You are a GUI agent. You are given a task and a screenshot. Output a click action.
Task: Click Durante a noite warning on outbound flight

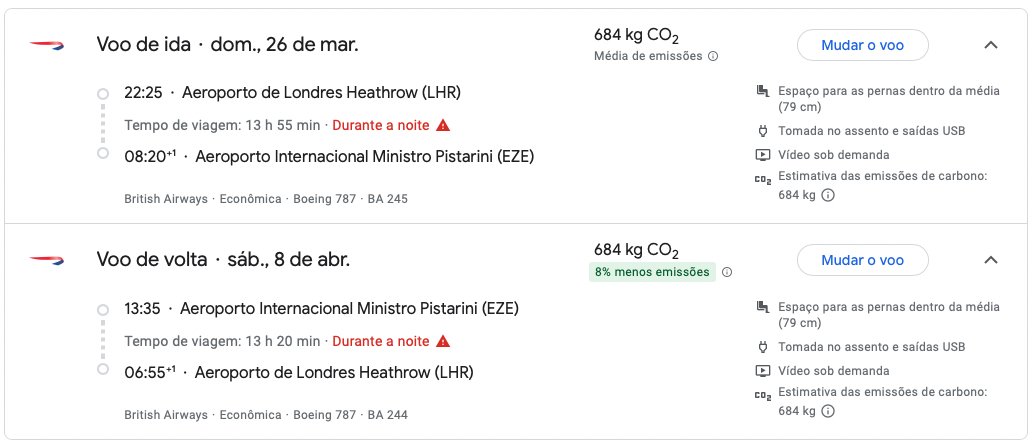click(x=380, y=125)
